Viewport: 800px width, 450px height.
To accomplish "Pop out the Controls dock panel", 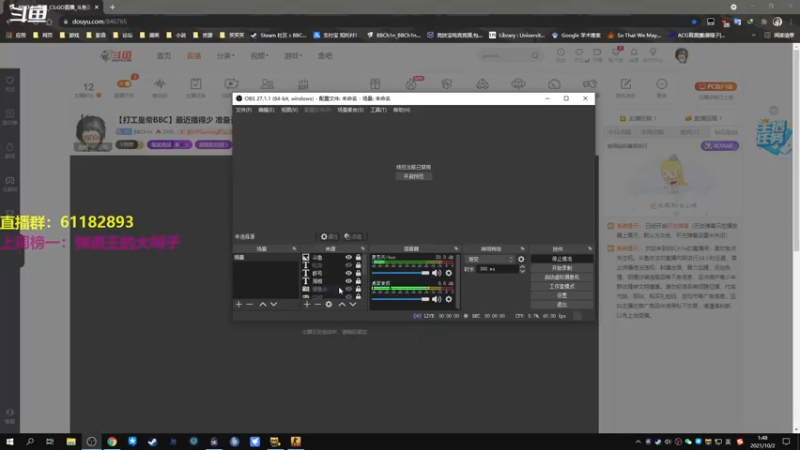I will tap(590, 249).
